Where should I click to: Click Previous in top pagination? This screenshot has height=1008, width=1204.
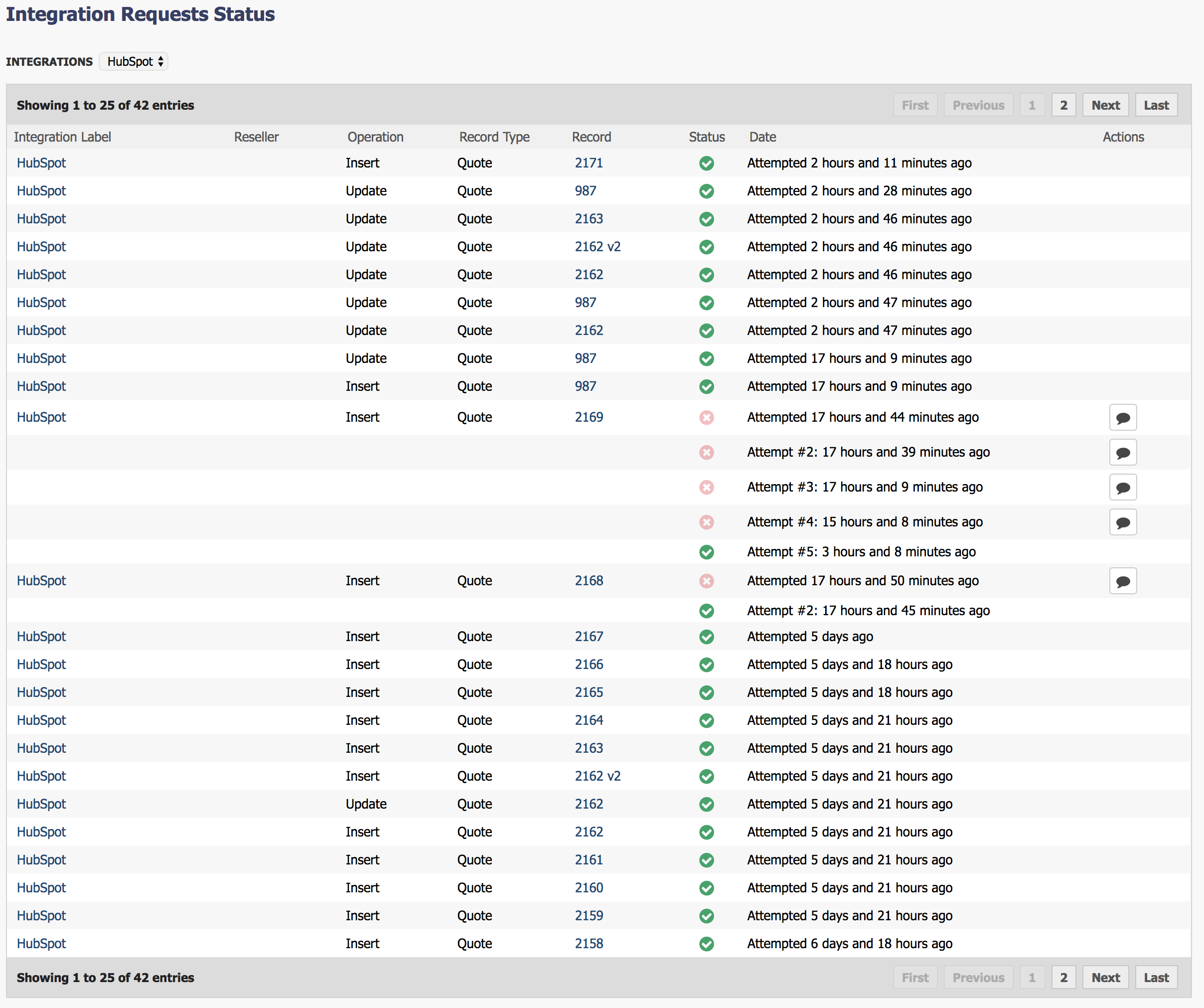[978, 105]
